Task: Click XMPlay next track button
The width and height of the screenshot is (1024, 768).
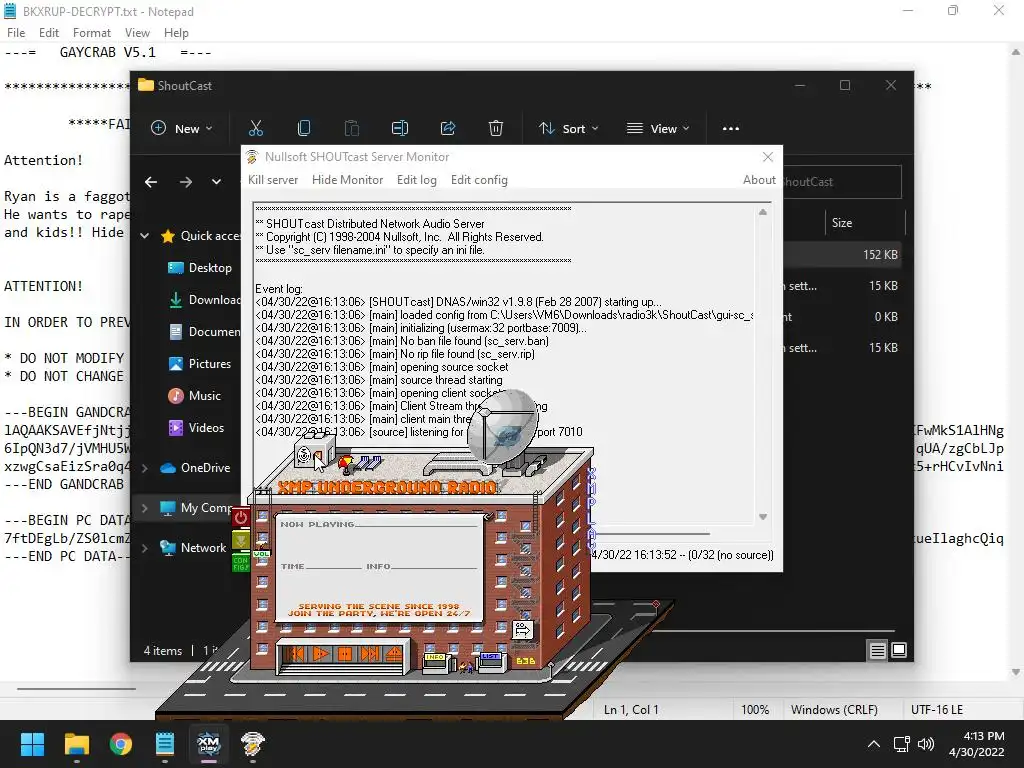Action: pyautogui.click(x=370, y=654)
